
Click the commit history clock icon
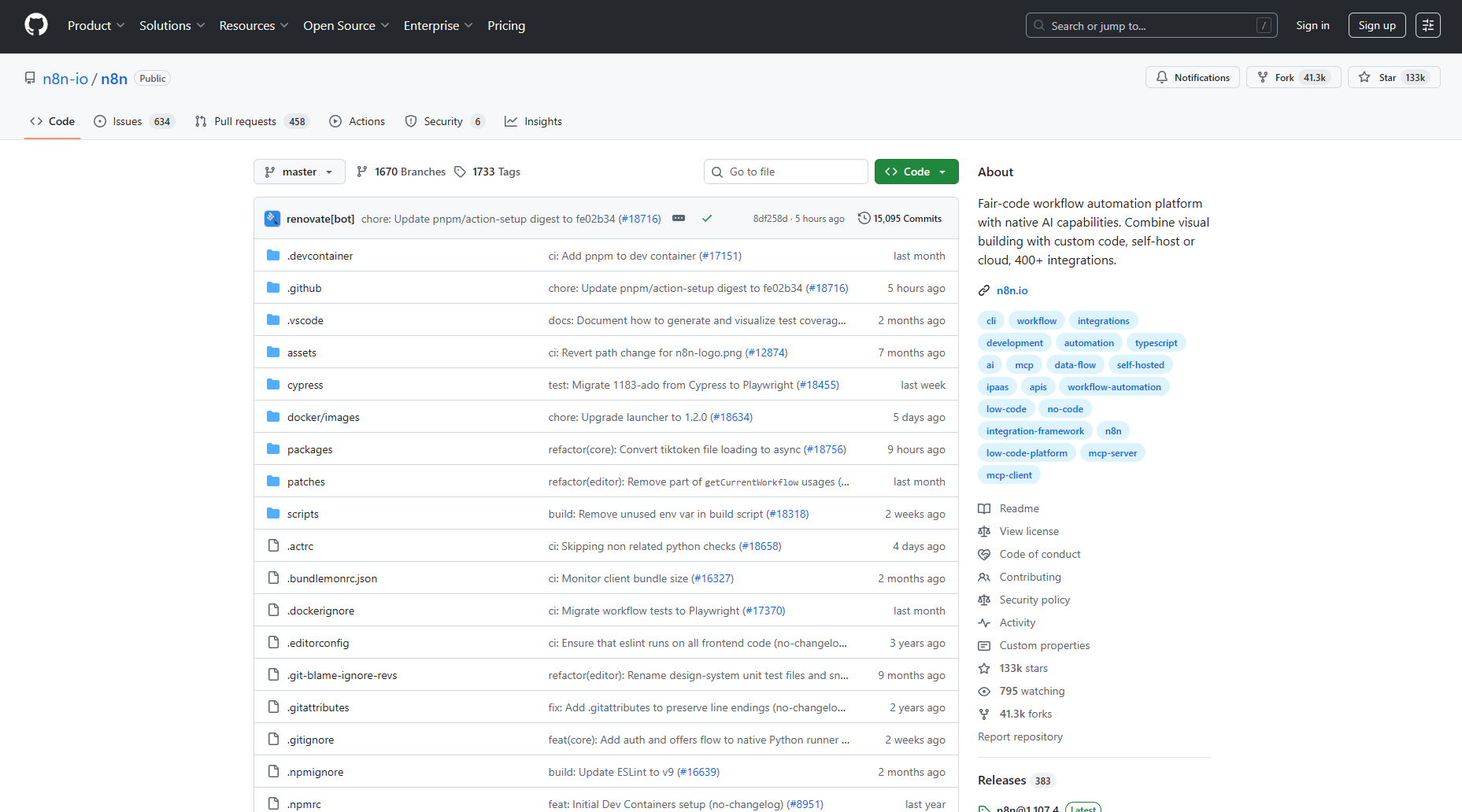click(864, 218)
